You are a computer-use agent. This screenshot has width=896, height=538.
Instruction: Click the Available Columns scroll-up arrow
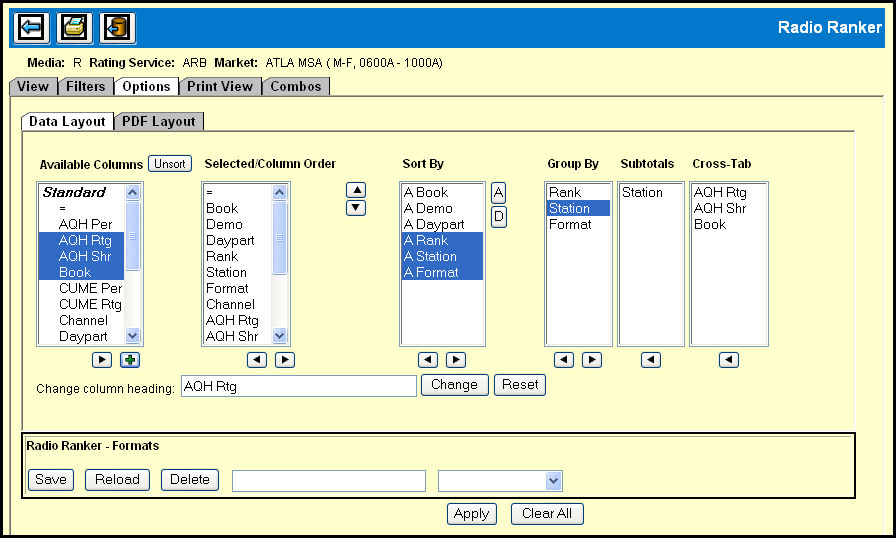133,192
